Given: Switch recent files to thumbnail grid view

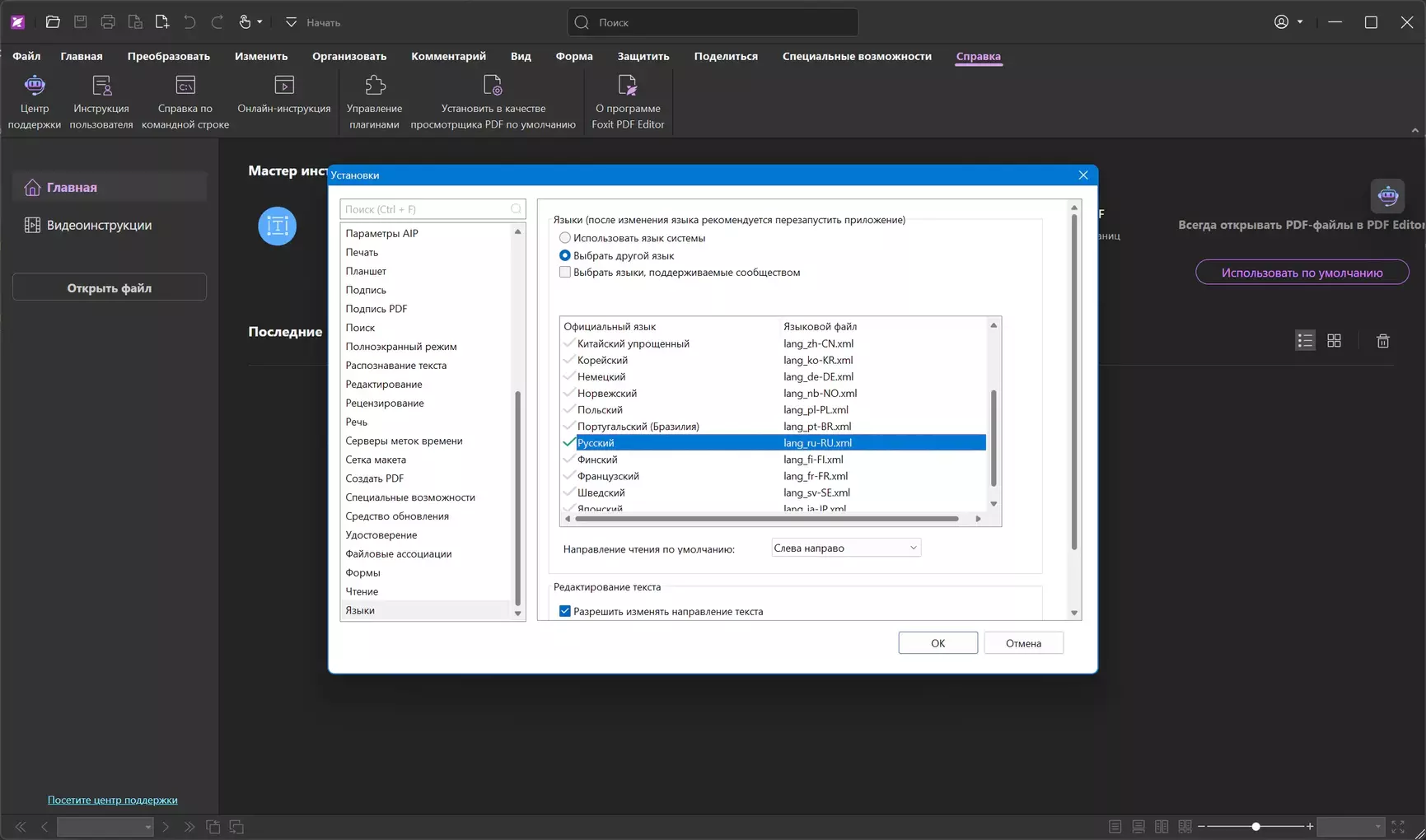Looking at the screenshot, I should click(1334, 341).
